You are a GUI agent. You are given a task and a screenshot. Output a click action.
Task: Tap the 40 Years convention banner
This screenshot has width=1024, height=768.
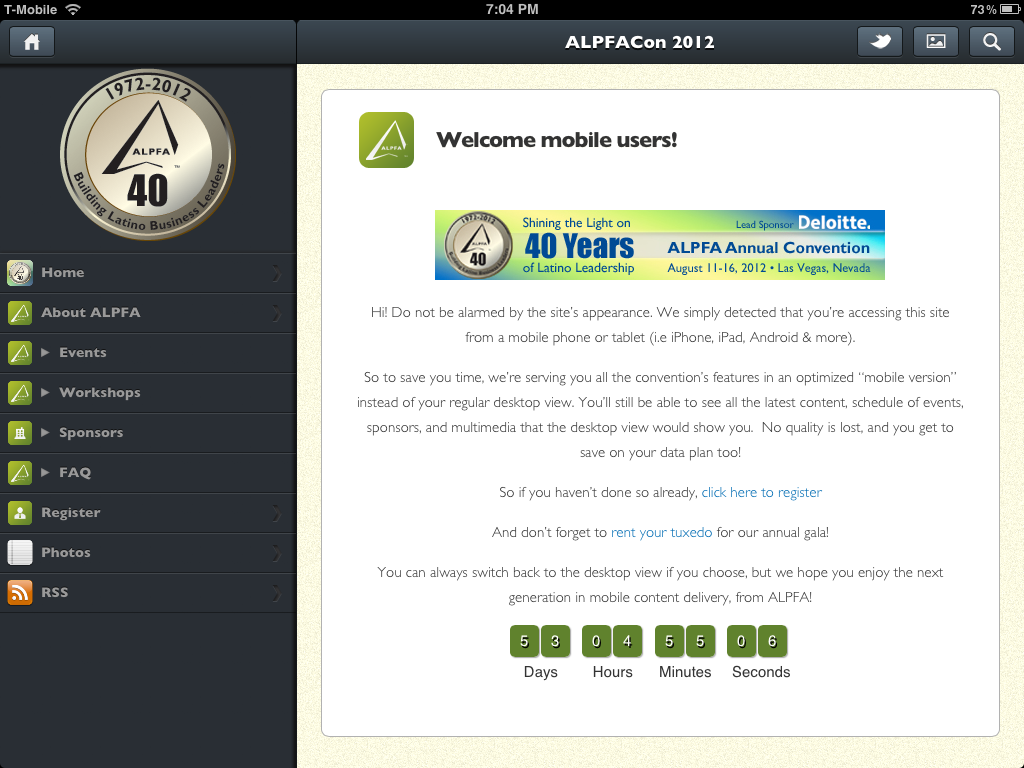(x=659, y=244)
